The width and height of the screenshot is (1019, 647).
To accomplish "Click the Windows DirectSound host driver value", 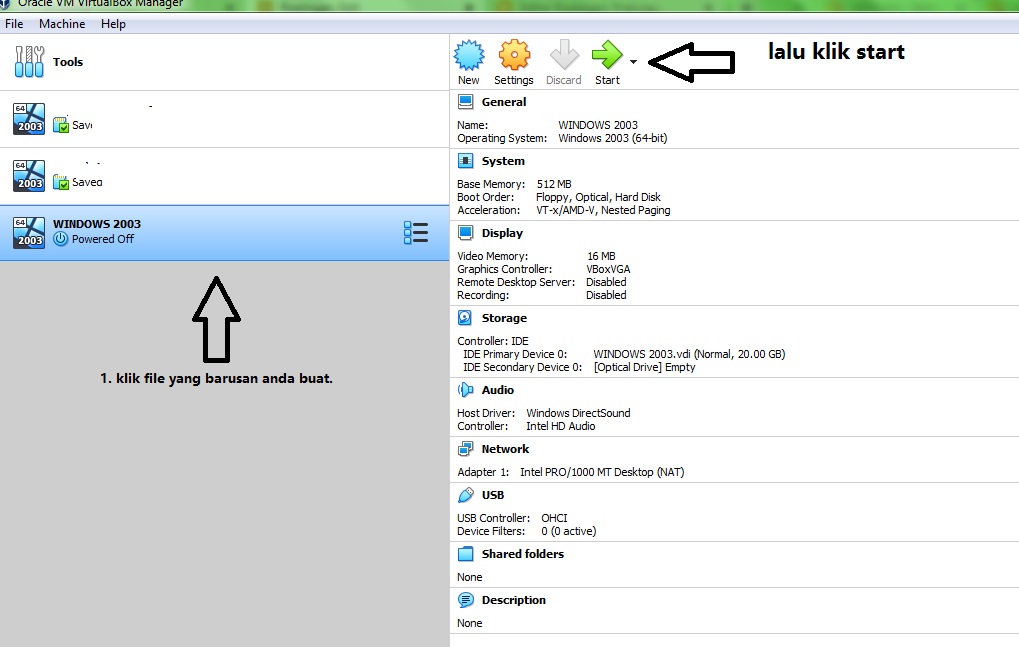I will pyautogui.click(x=578, y=414).
